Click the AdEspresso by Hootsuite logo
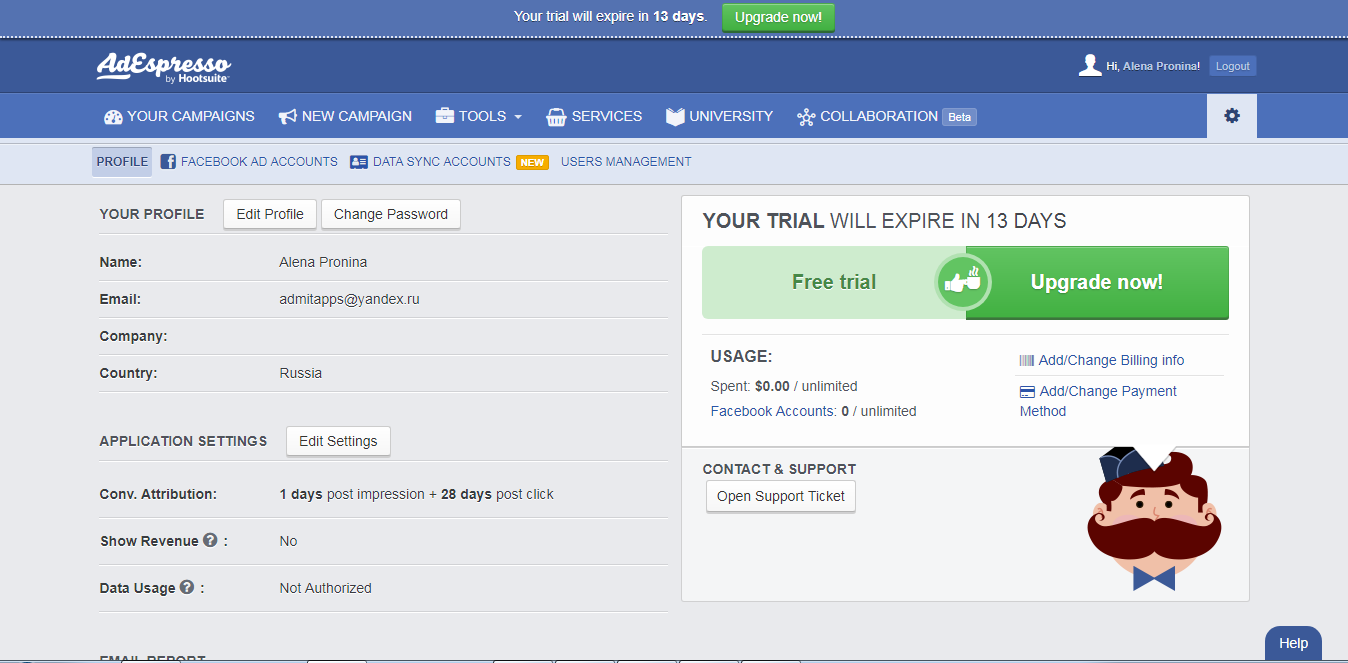The height and width of the screenshot is (663, 1348). [x=163, y=67]
